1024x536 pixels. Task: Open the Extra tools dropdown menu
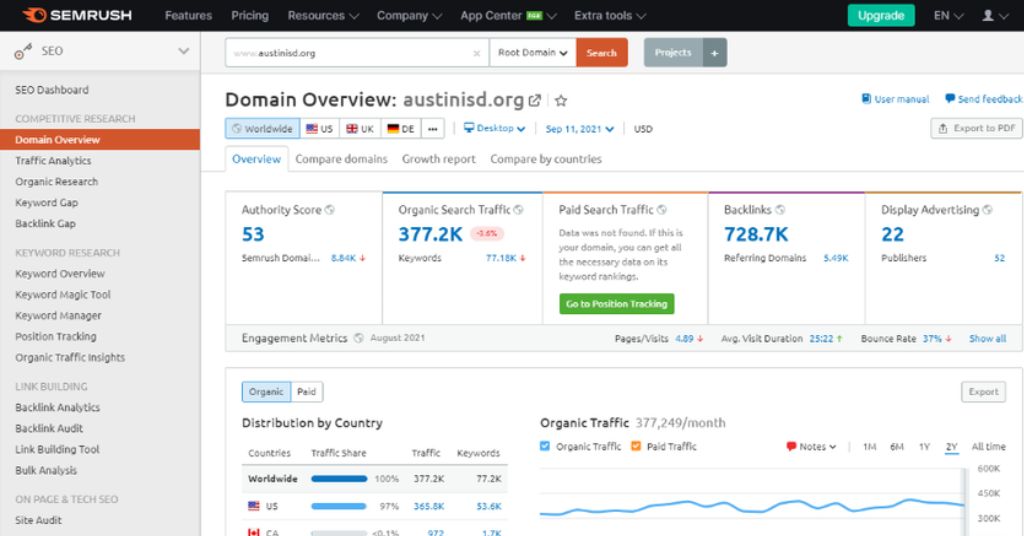(610, 16)
